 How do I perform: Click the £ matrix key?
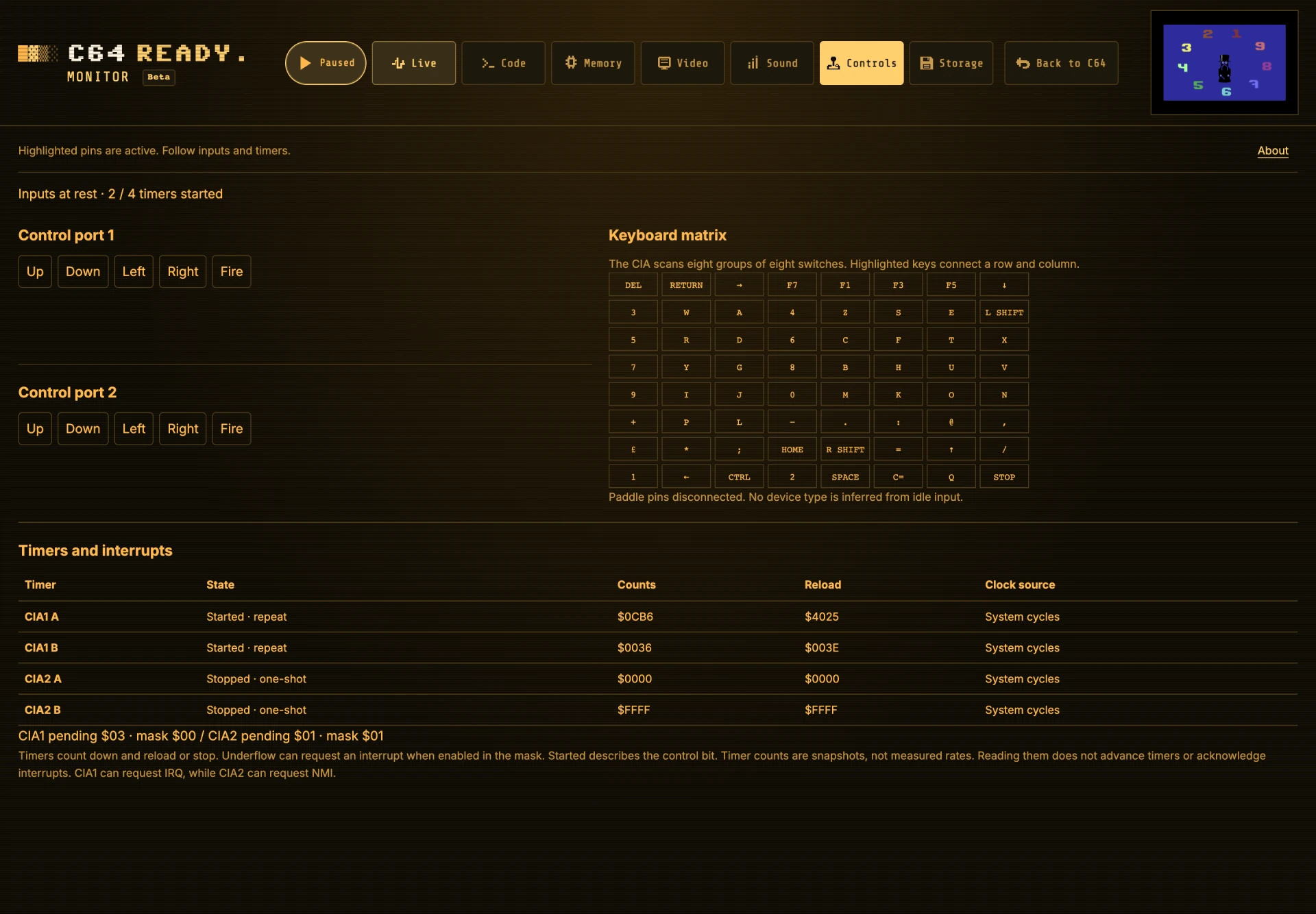coord(633,449)
